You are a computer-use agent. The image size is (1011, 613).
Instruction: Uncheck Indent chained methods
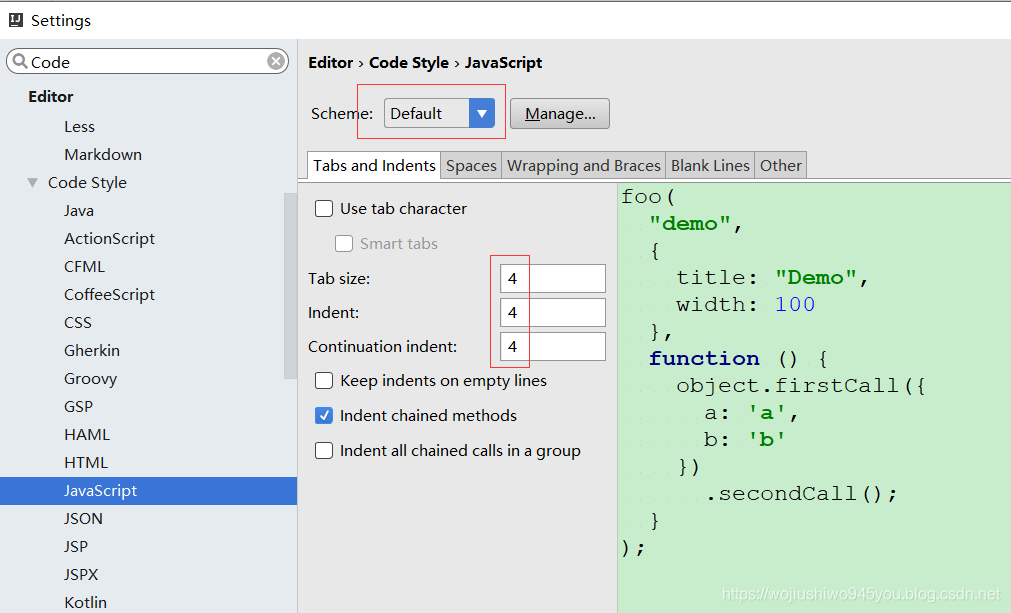point(324,416)
